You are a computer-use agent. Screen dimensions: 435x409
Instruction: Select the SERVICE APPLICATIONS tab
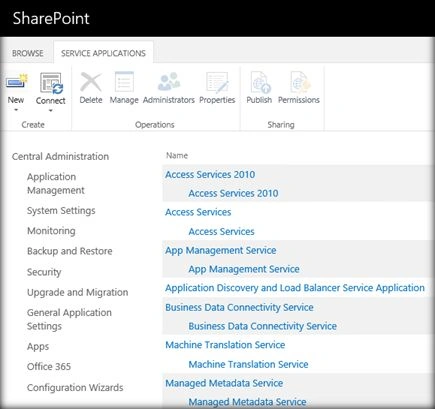pyautogui.click(x=103, y=53)
